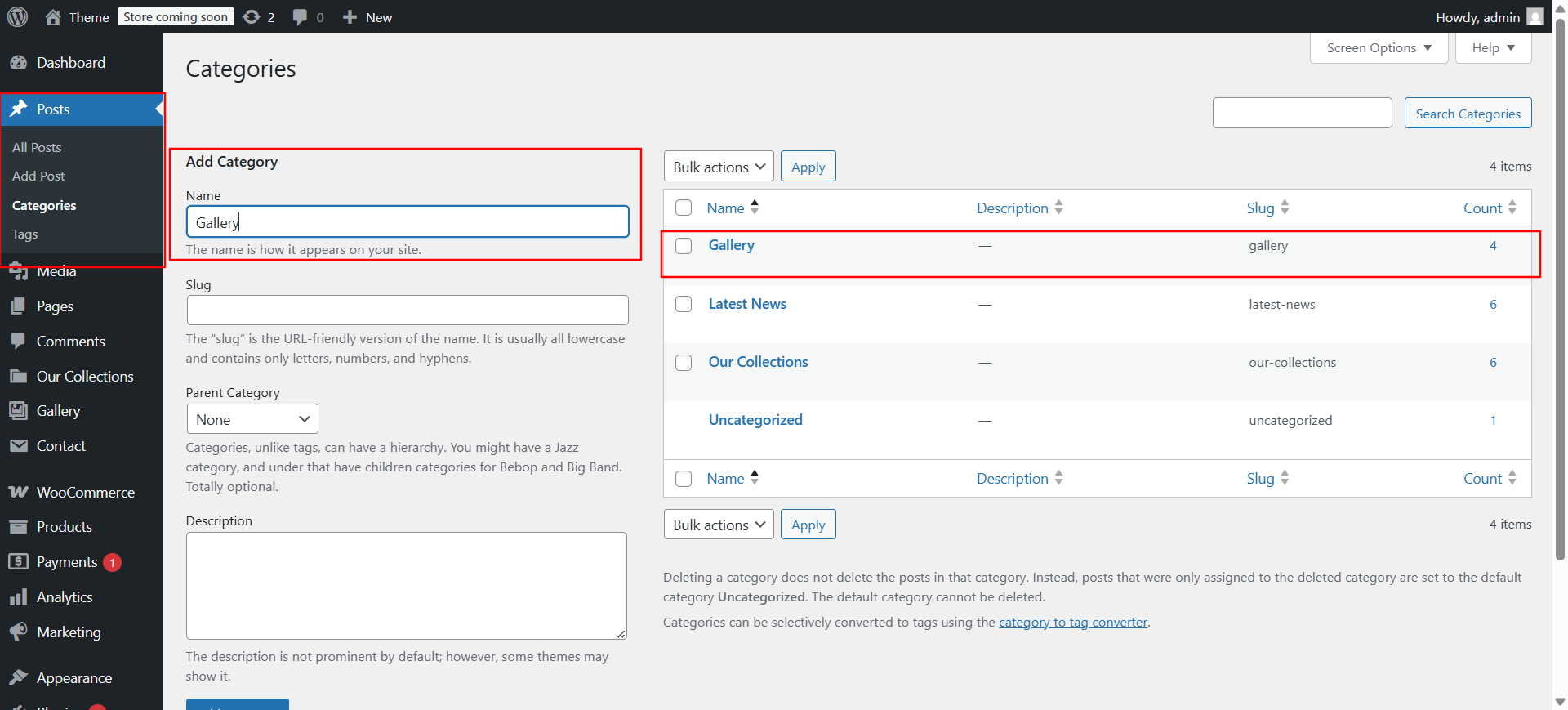The width and height of the screenshot is (1568, 710).
Task: Follow the category to tag converter link
Action: pyautogui.click(x=1072, y=623)
